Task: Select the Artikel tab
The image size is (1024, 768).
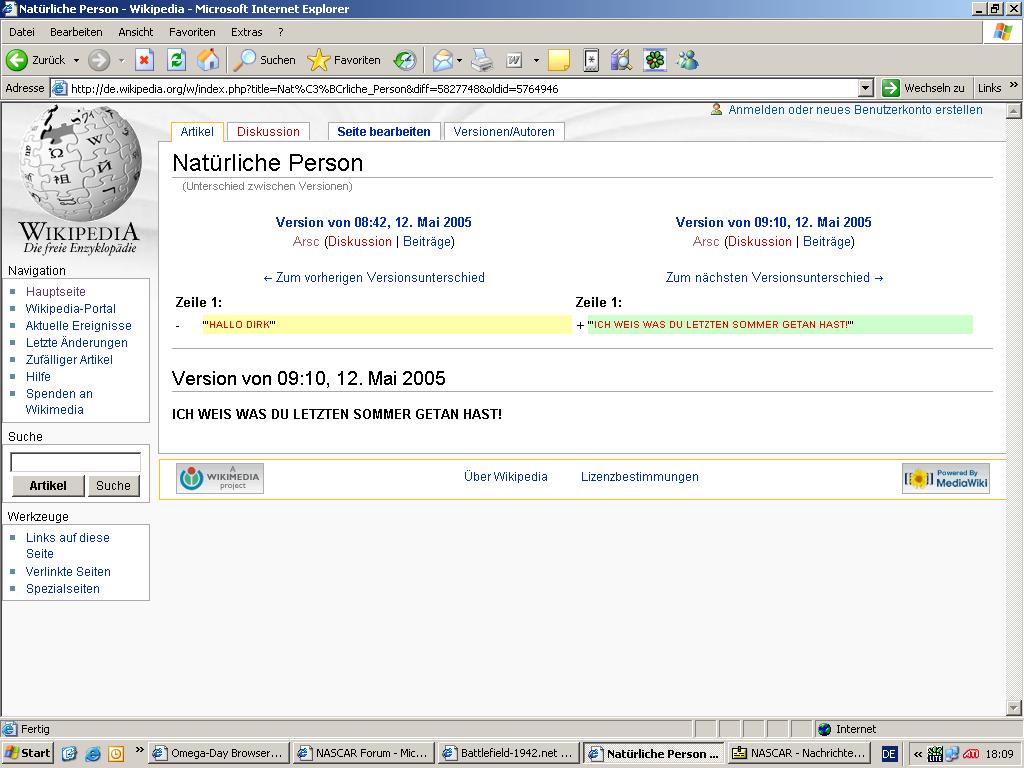Action: (197, 132)
